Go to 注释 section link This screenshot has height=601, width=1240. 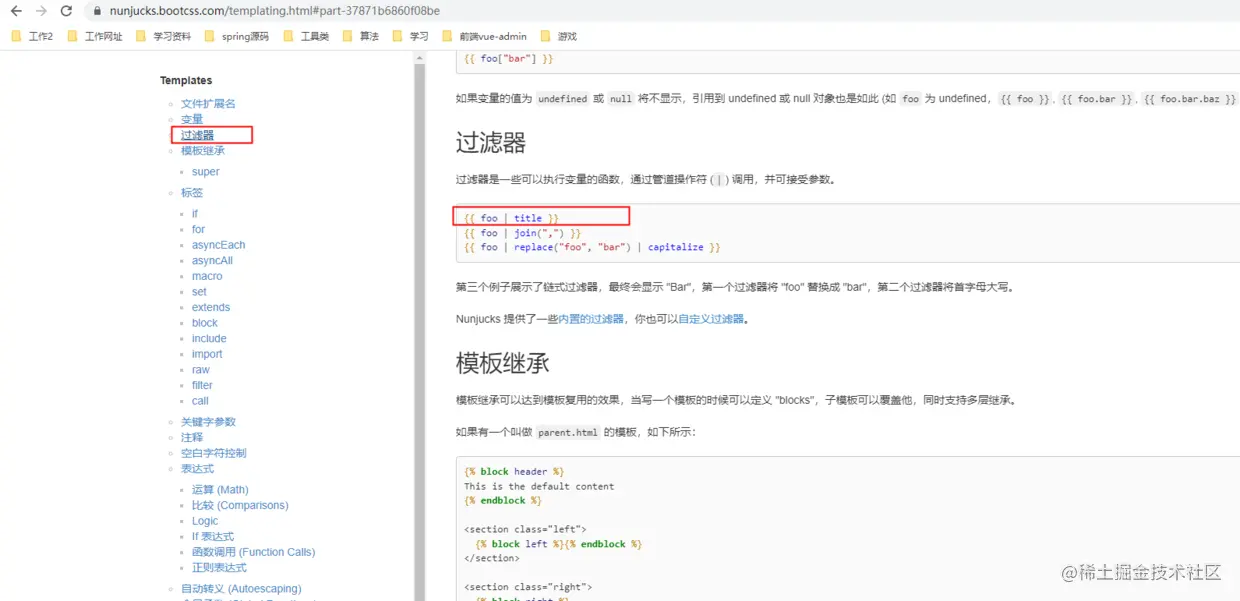tap(192, 438)
